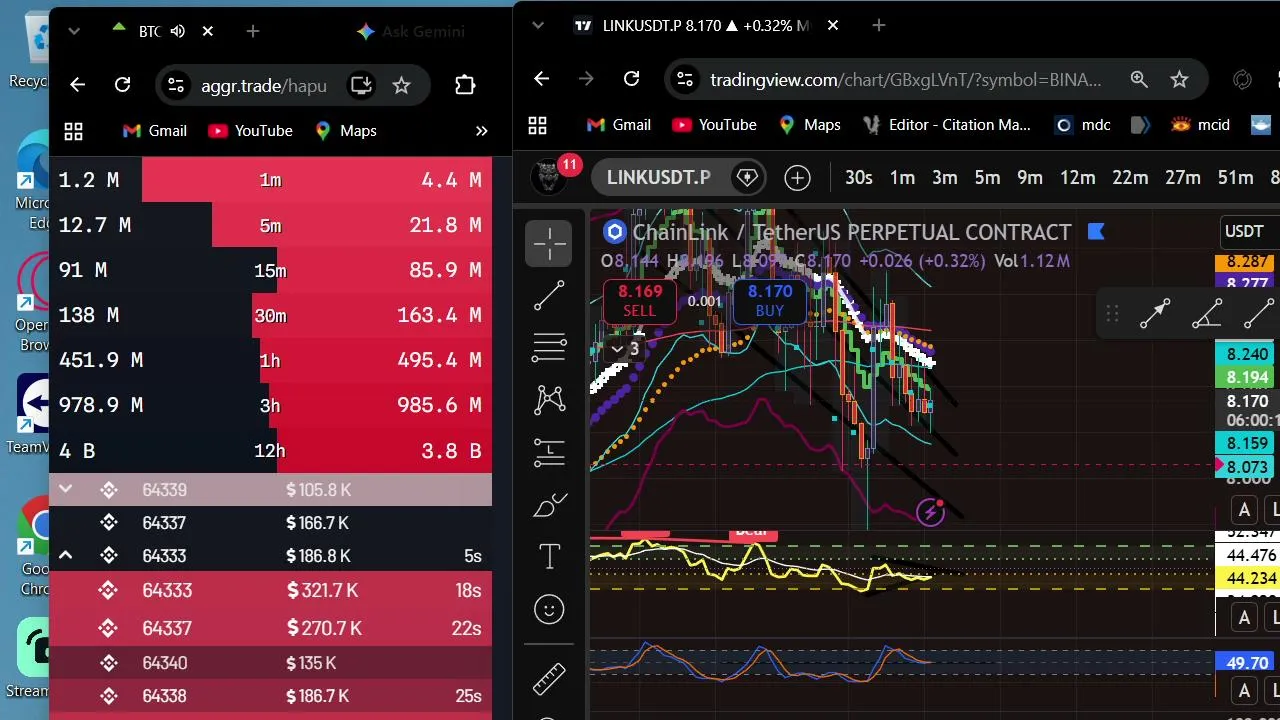Click the plus compare symbol button
Screen dimensions: 1280x720
[797, 178]
